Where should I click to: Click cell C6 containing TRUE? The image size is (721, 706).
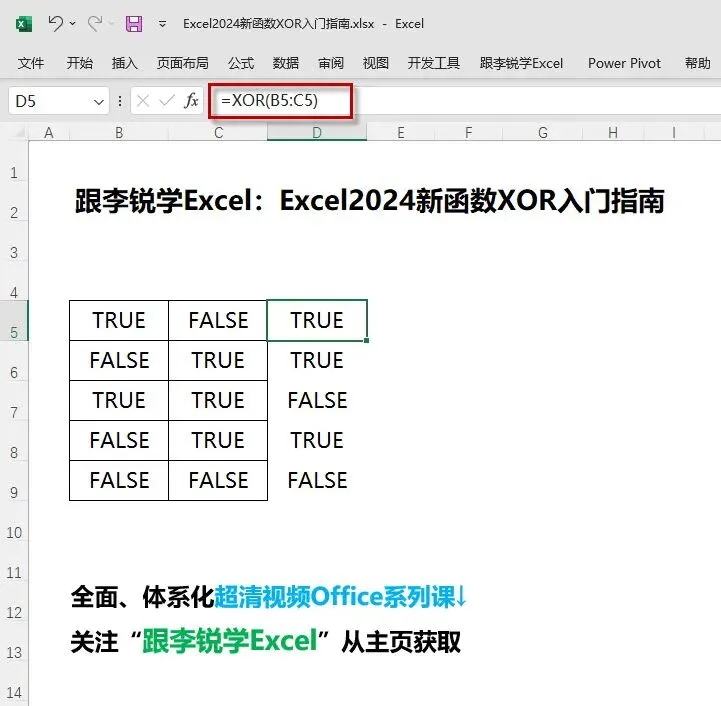coord(218,360)
